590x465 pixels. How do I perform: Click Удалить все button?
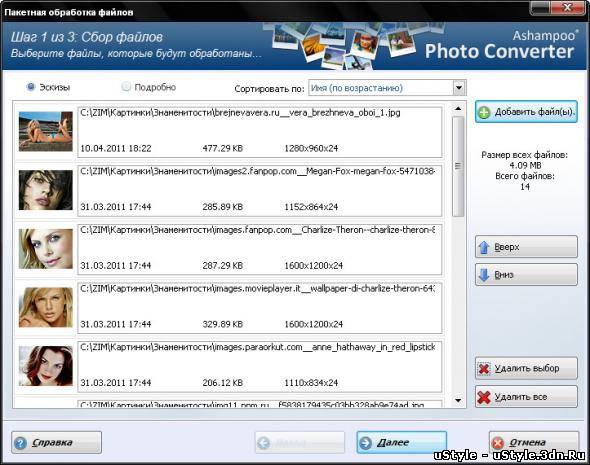pyautogui.click(x=526, y=397)
